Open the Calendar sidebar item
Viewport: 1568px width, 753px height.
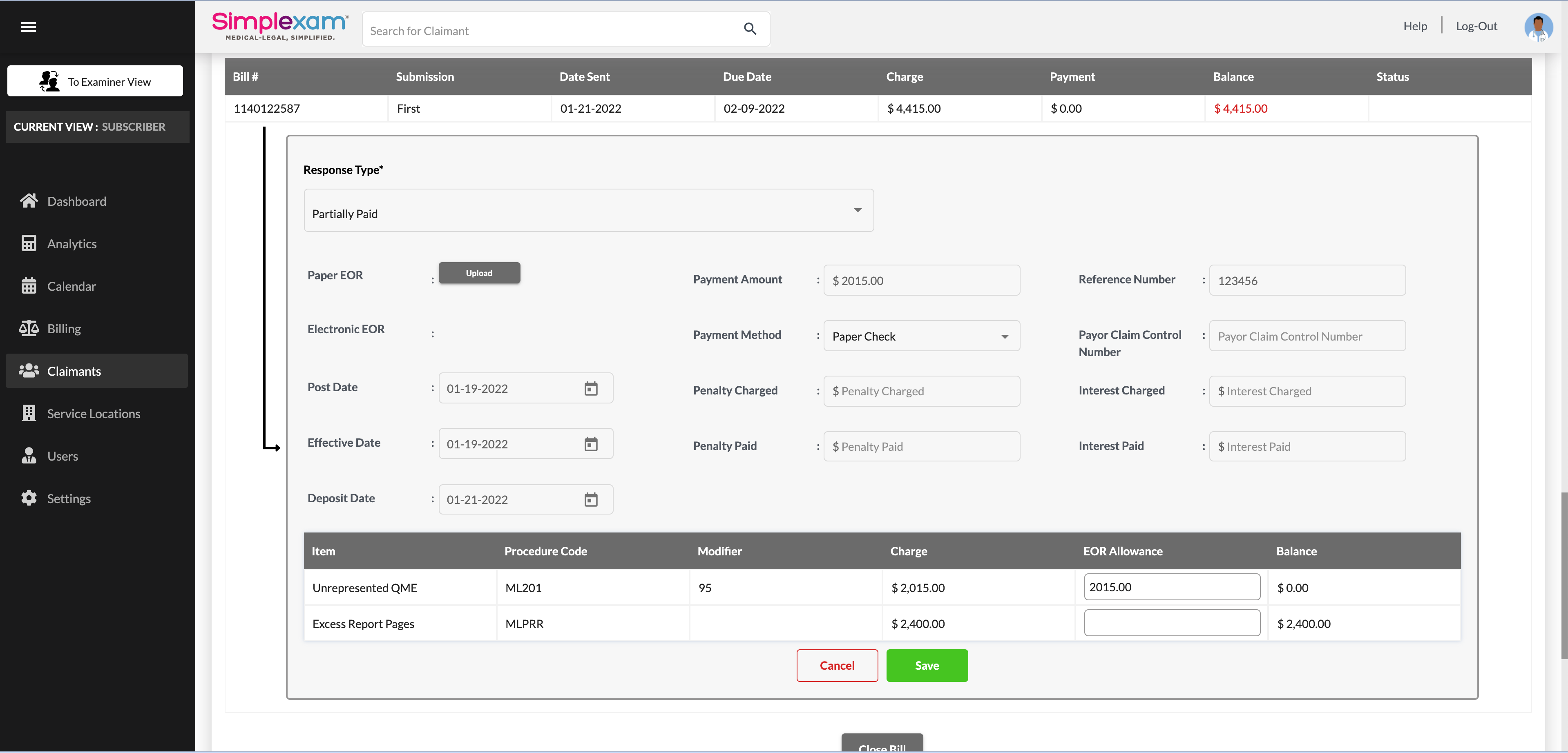point(71,287)
